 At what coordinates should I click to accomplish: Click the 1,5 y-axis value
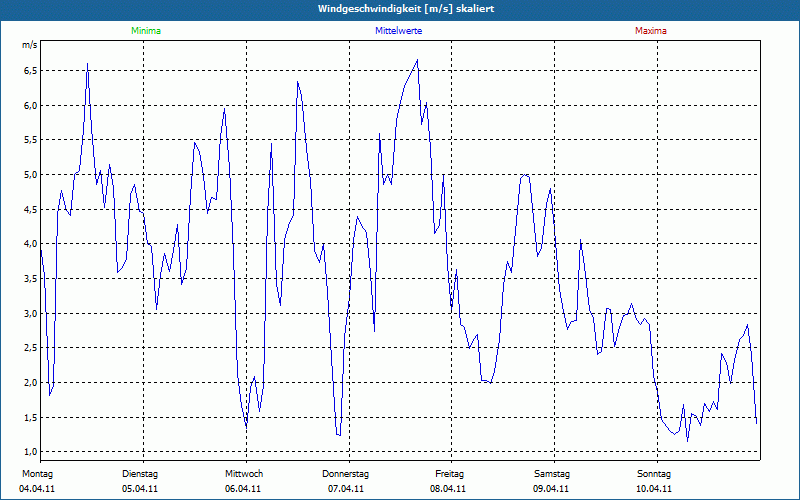click(31, 417)
